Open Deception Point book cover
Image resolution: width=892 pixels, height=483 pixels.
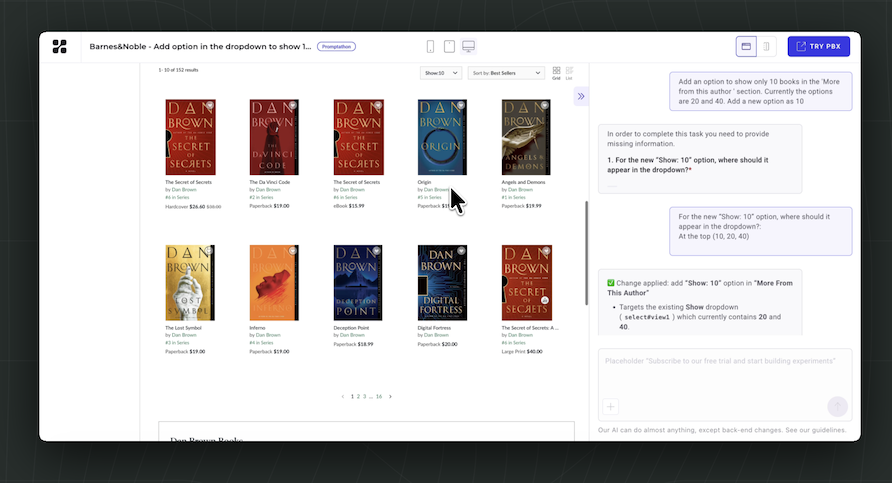pyautogui.click(x=358, y=283)
